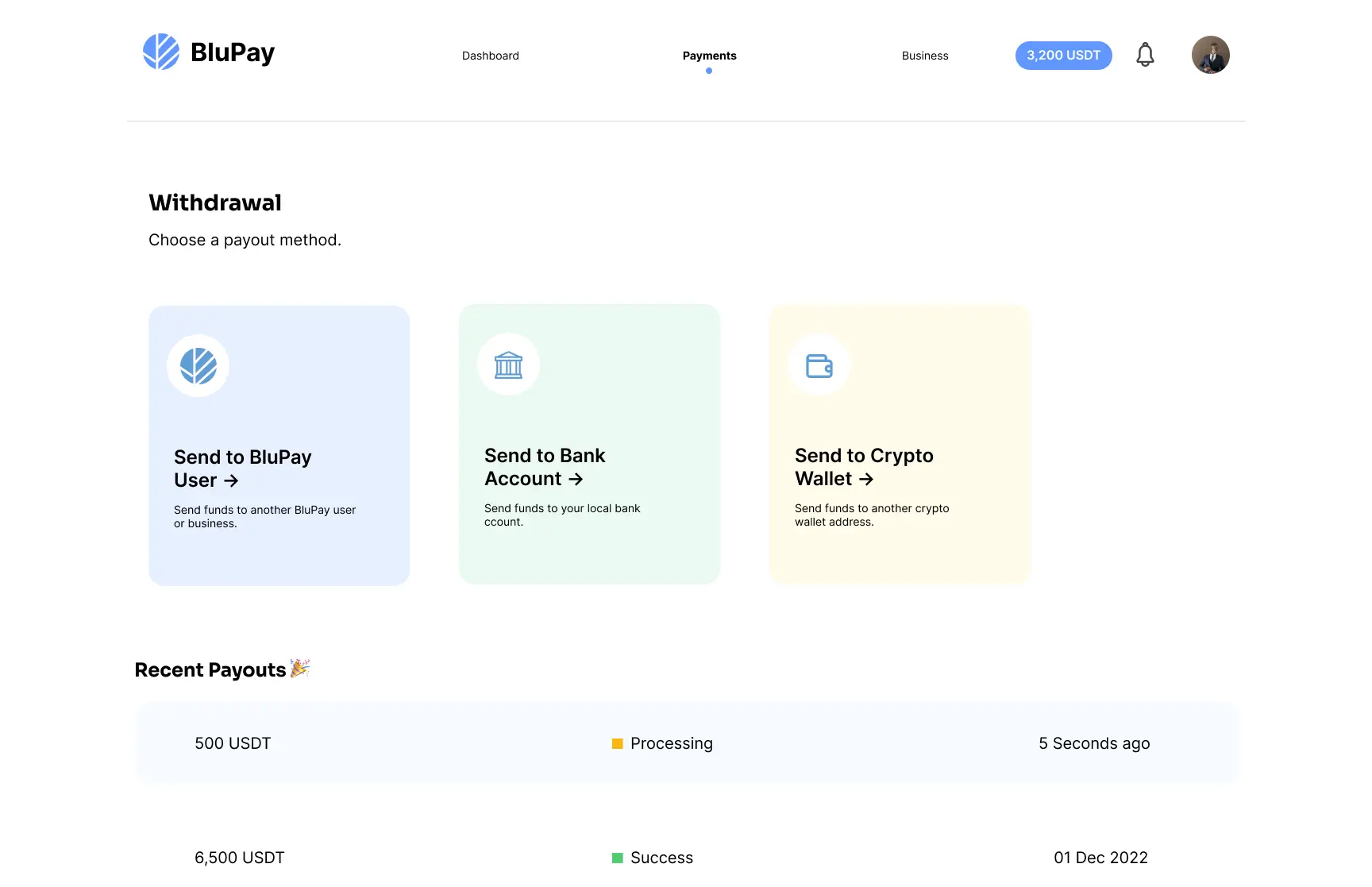The height and width of the screenshot is (887, 1372).
Task: Click arrow next to Send to Crypto Wallet
Action: pyautogui.click(x=866, y=479)
